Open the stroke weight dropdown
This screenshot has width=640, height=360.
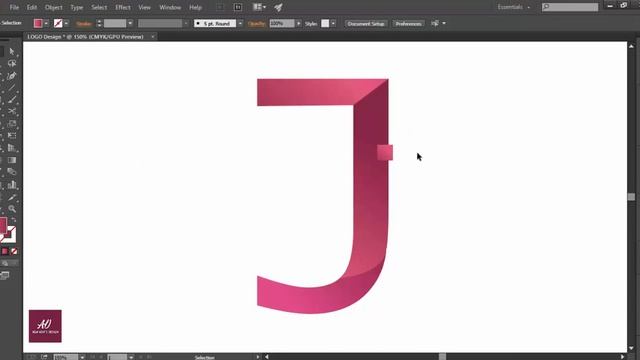click(x=130, y=24)
